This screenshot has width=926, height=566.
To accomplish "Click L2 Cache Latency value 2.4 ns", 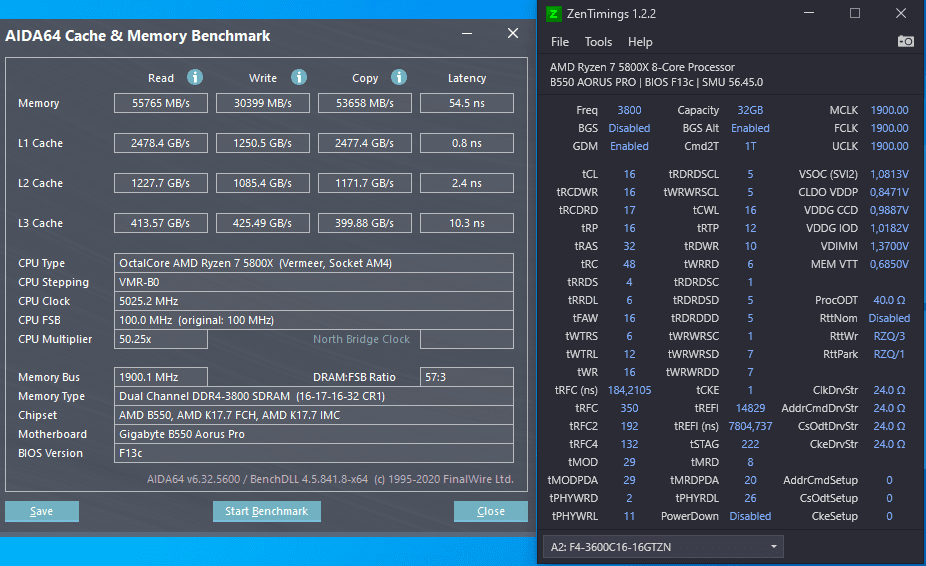I will pos(467,183).
